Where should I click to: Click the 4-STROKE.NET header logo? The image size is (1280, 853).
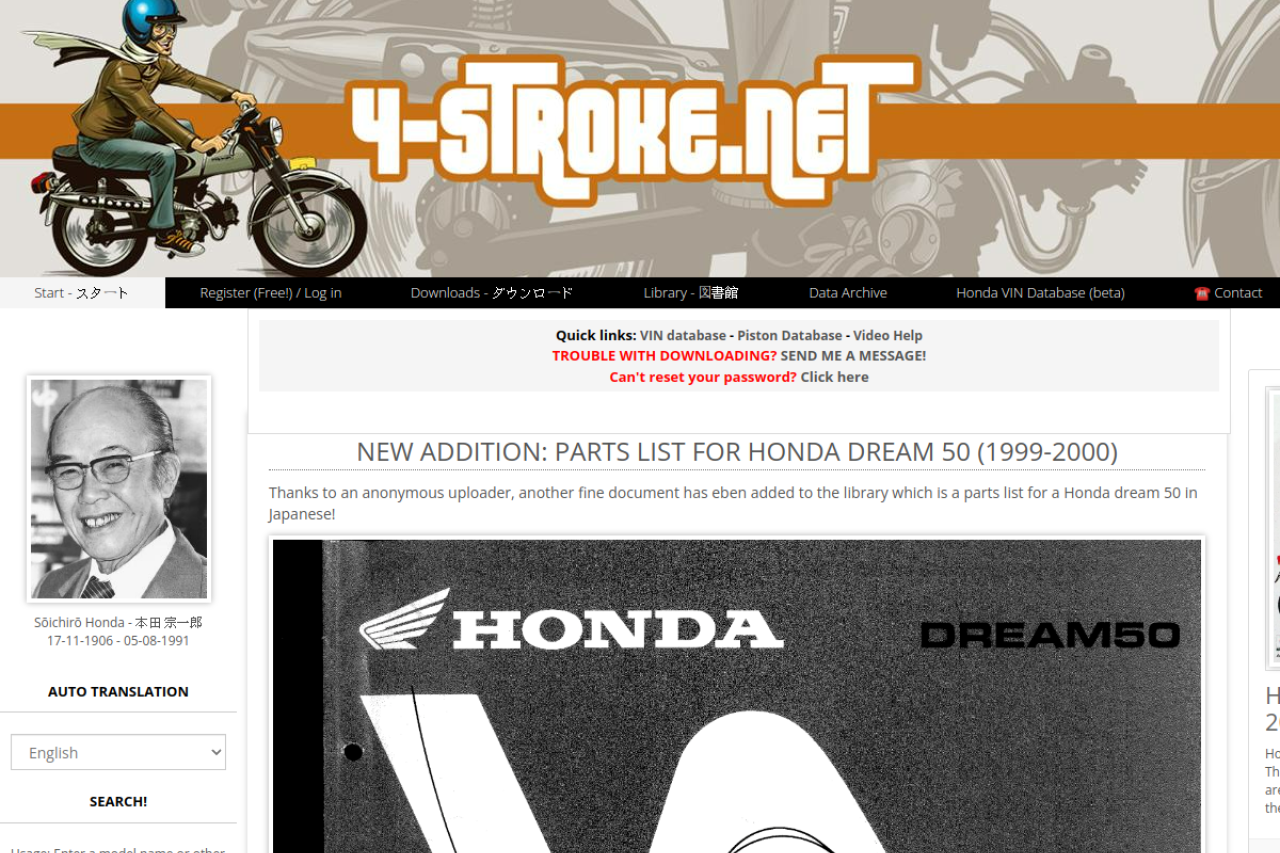633,130
